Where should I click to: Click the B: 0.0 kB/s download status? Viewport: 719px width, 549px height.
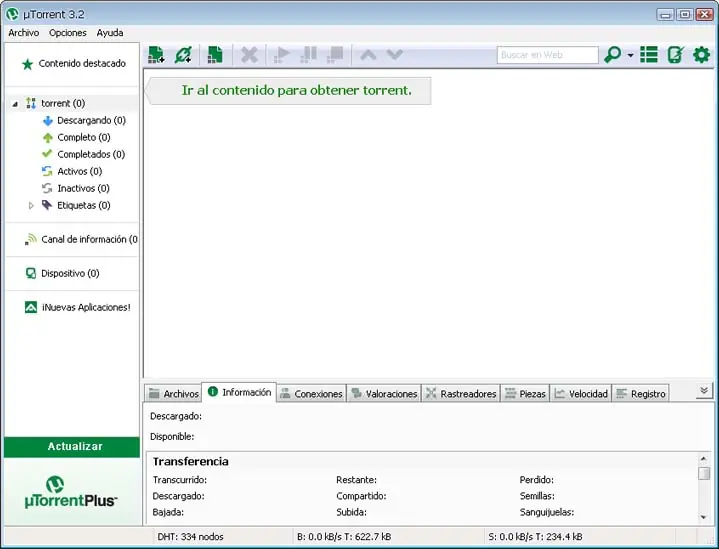[344, 537]
